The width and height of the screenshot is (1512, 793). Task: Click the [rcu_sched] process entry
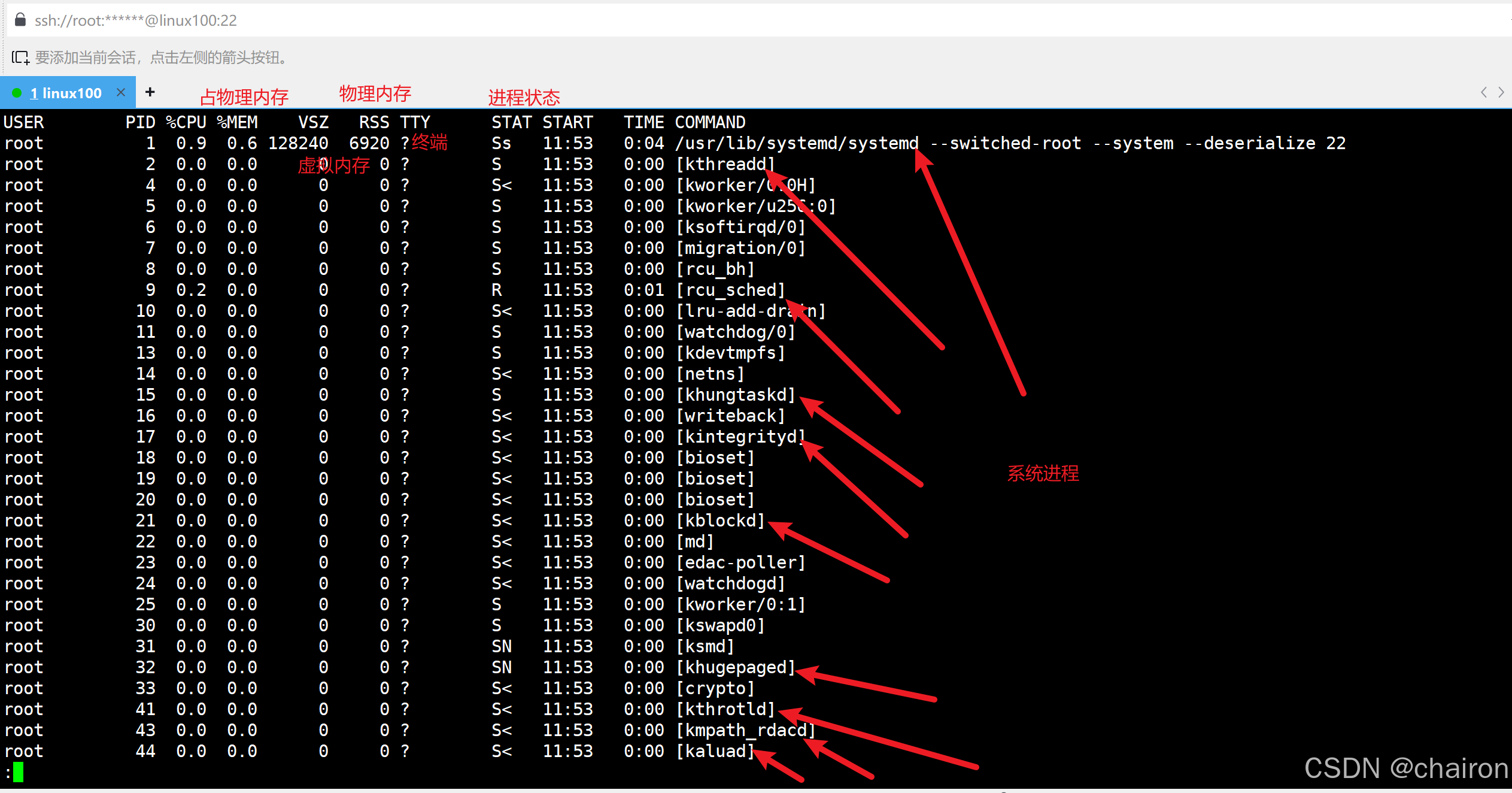point(730,290)
